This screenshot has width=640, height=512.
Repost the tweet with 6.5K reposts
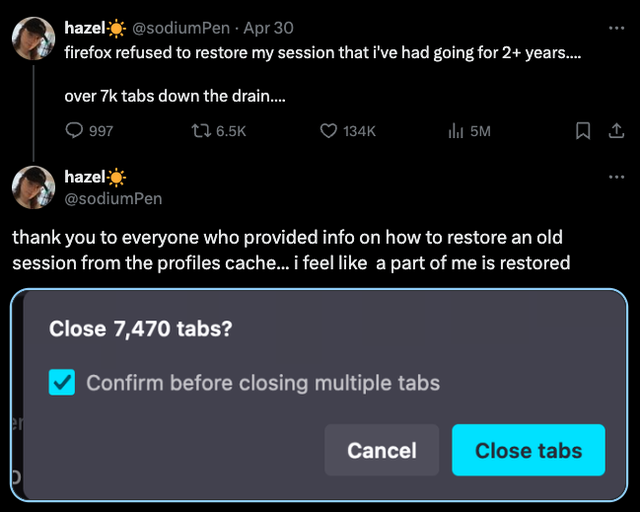click(201, 131)
